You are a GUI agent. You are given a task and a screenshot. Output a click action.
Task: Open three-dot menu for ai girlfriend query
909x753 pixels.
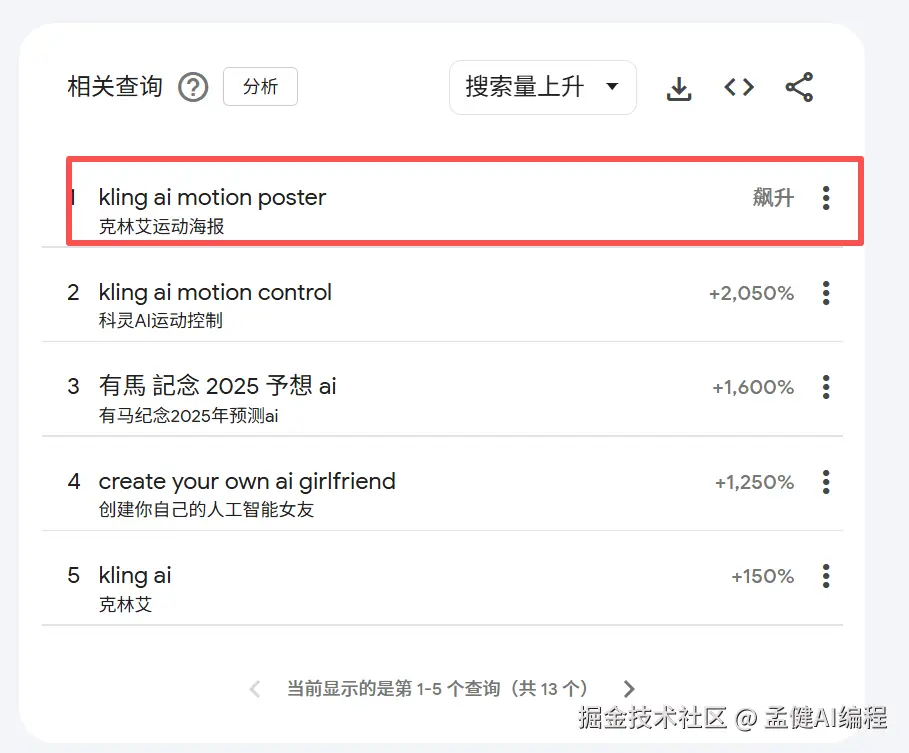click(x=826, y=482)
